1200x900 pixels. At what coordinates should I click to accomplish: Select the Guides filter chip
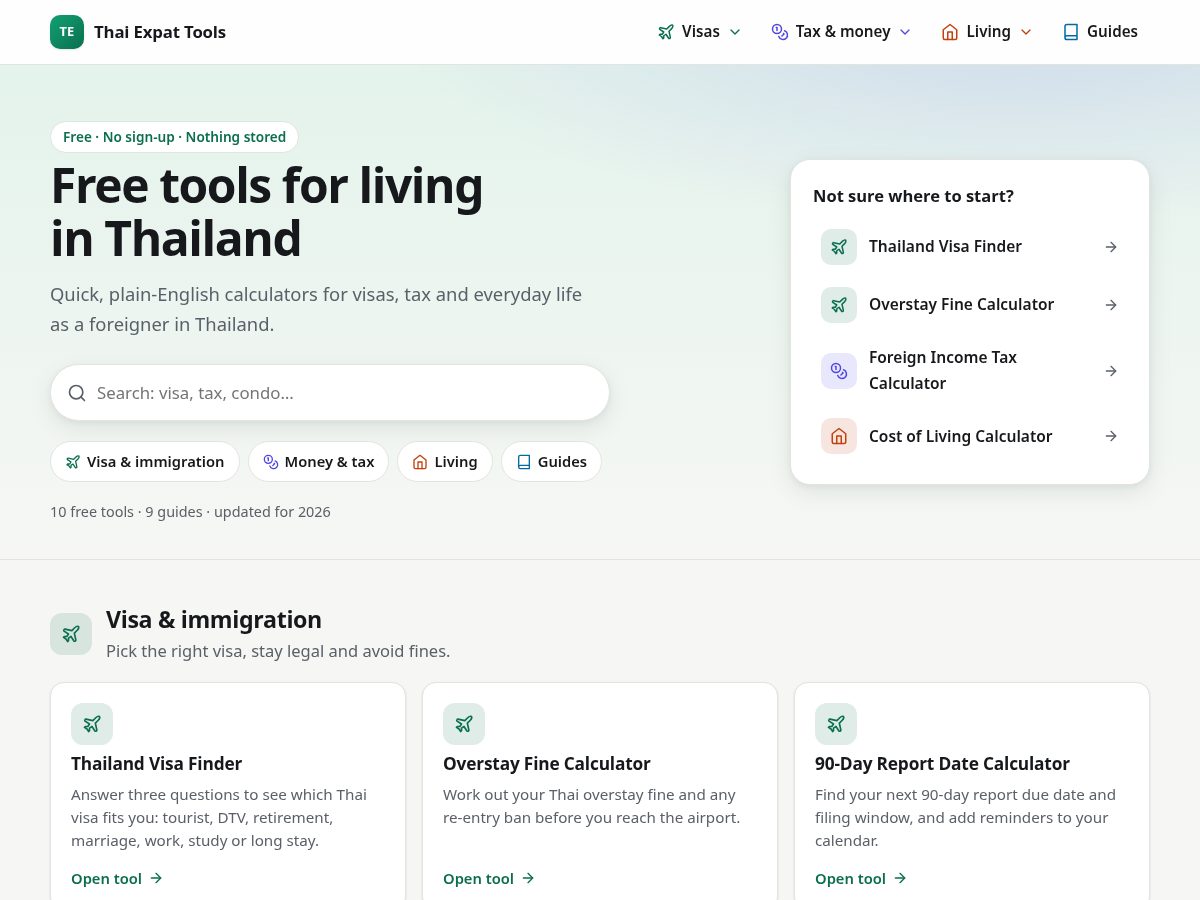[x=551, y=462]
